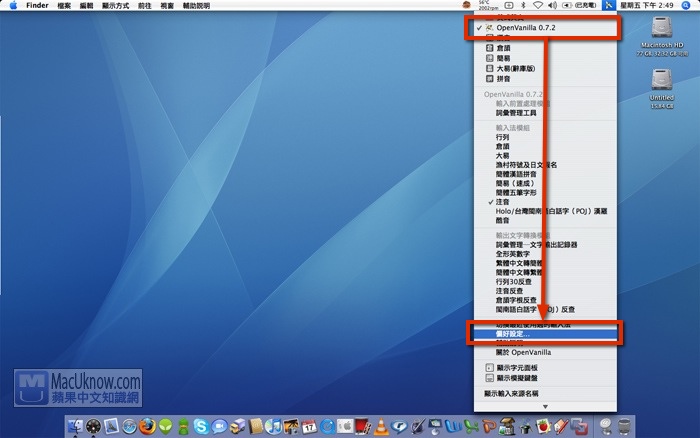Screen dimensions: 700x438
Task: Open the Wi-Fi AirPort status menu
Action: tap(538, 5)
